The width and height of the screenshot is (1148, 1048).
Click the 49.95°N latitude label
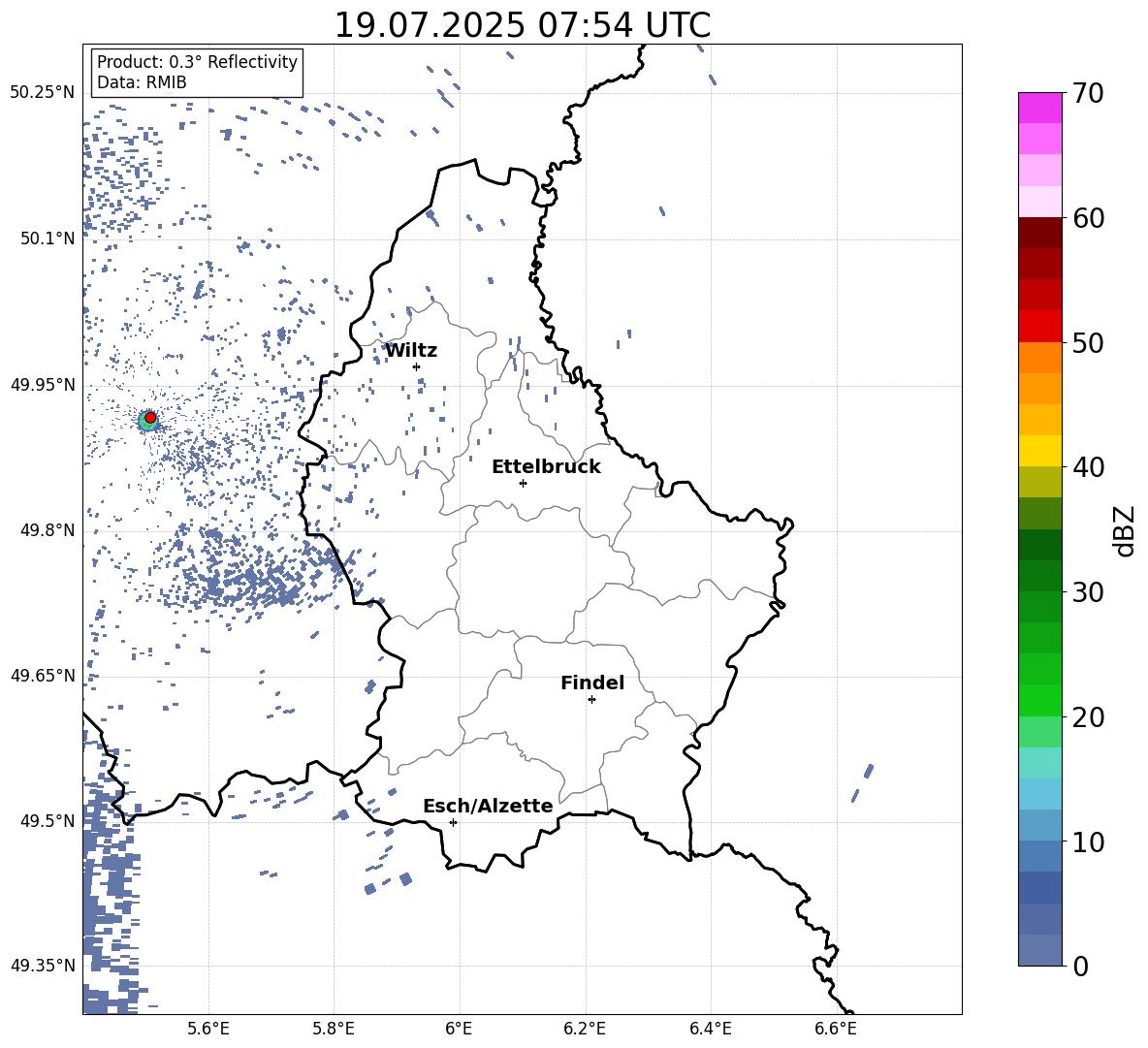pos(43,384)
